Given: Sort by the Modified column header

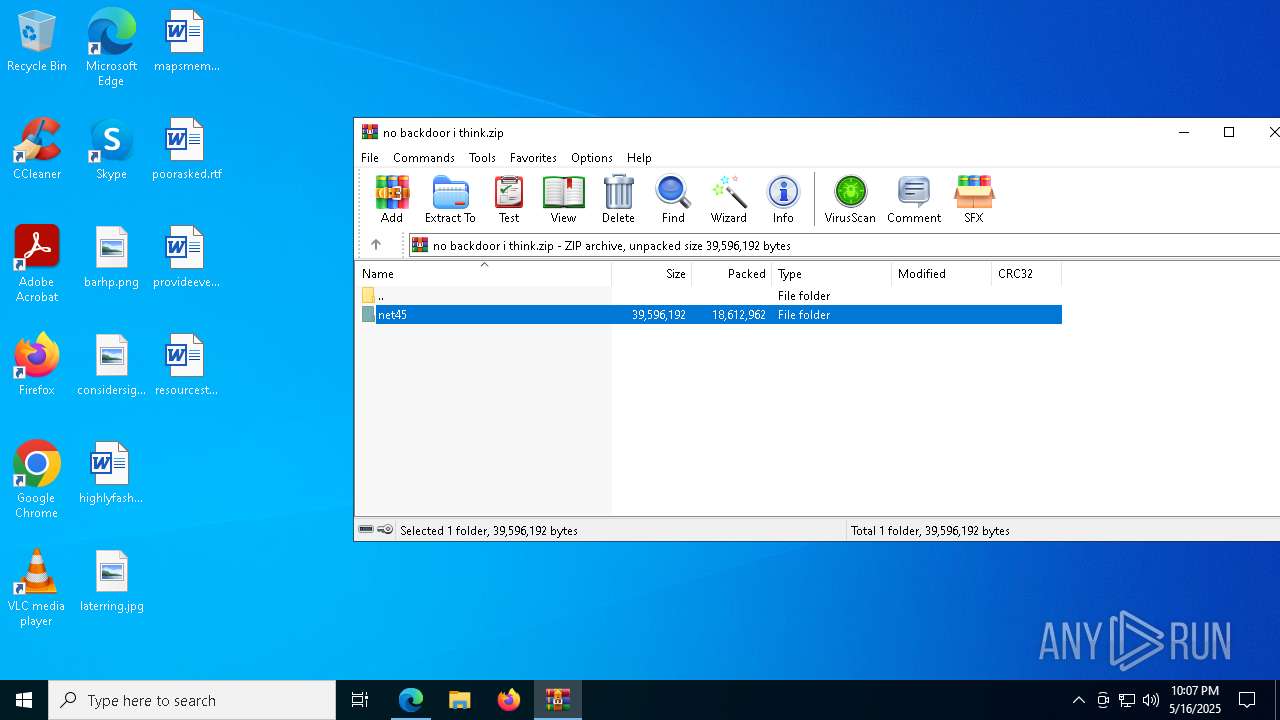Looking at the screenshot, I should [x=941, y=274].
